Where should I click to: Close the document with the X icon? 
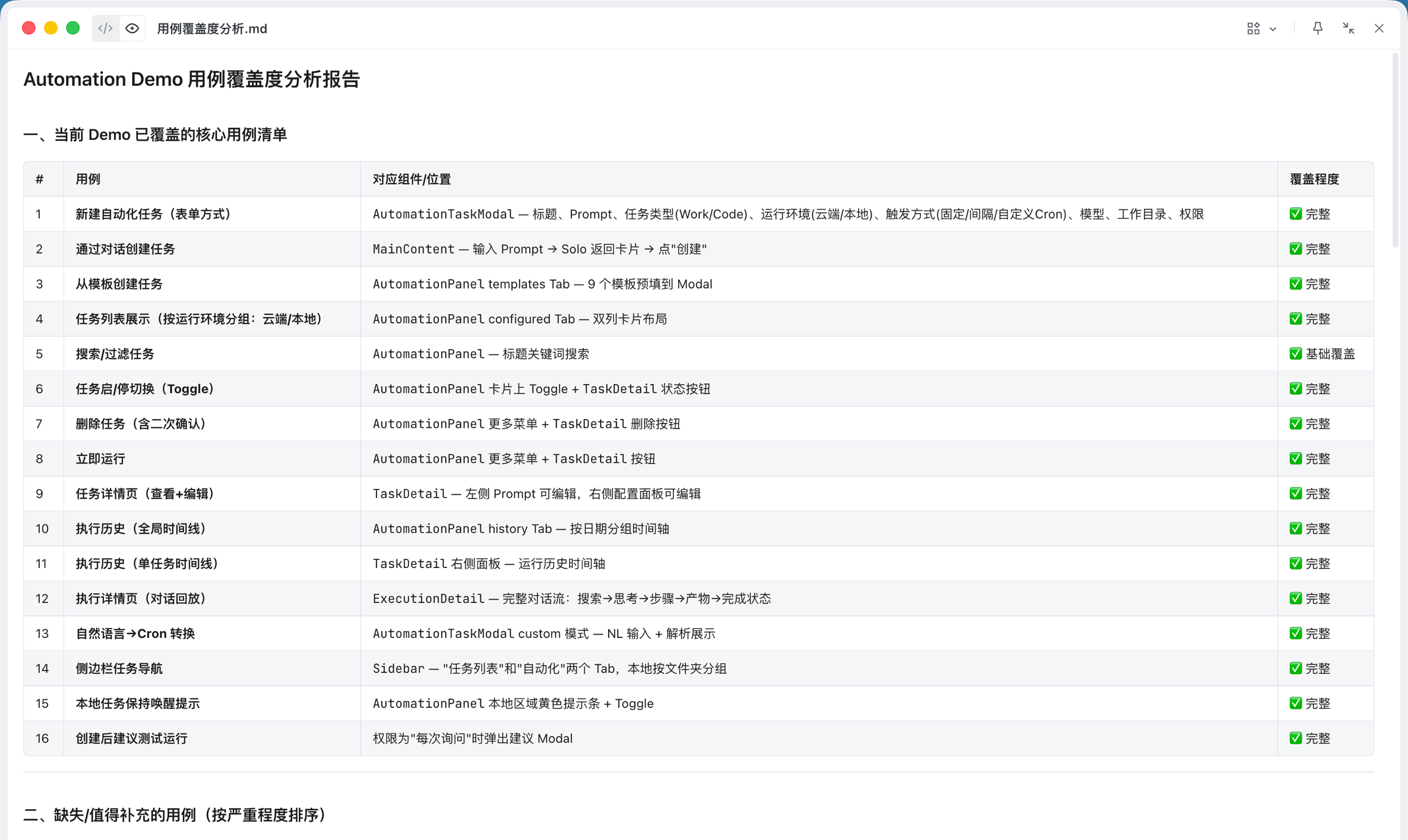click(1379, 28)
